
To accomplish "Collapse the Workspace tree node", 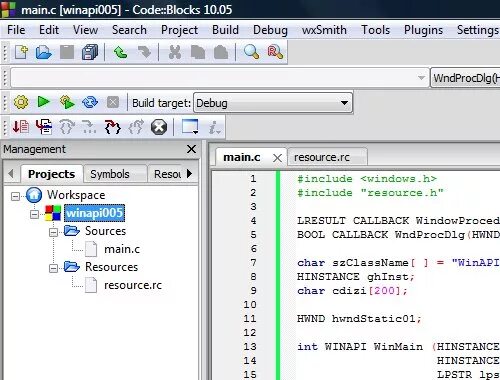I will tap(15, 196).
